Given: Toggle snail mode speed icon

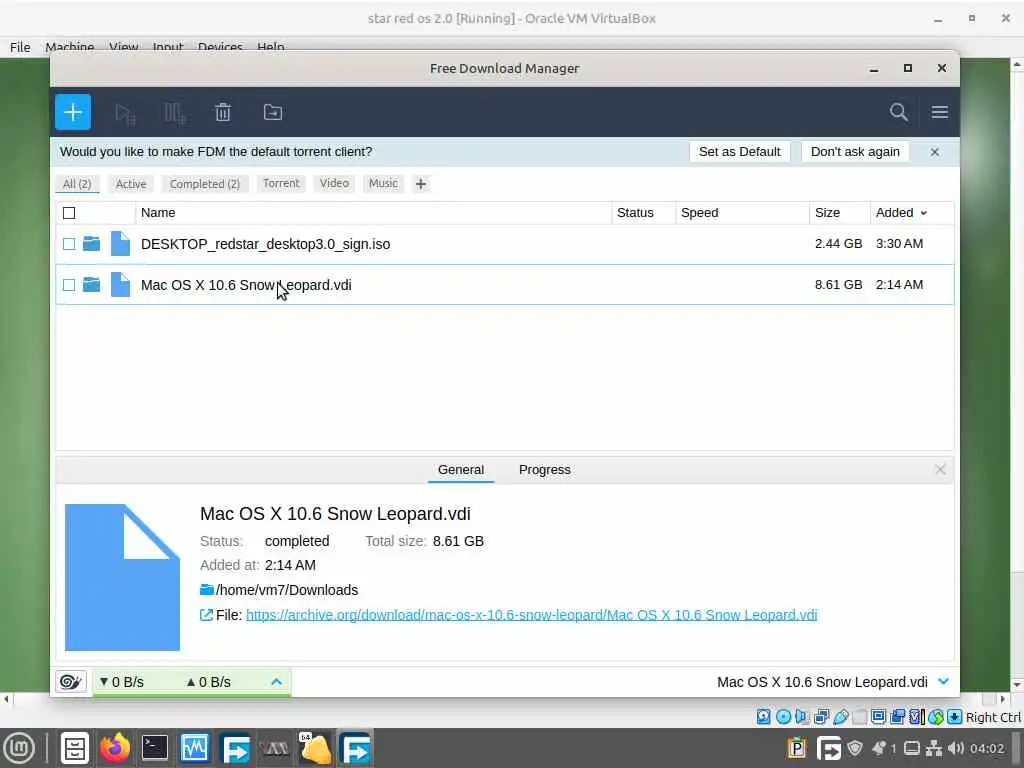Looking at the screenshot, I should tap(71, 682).
